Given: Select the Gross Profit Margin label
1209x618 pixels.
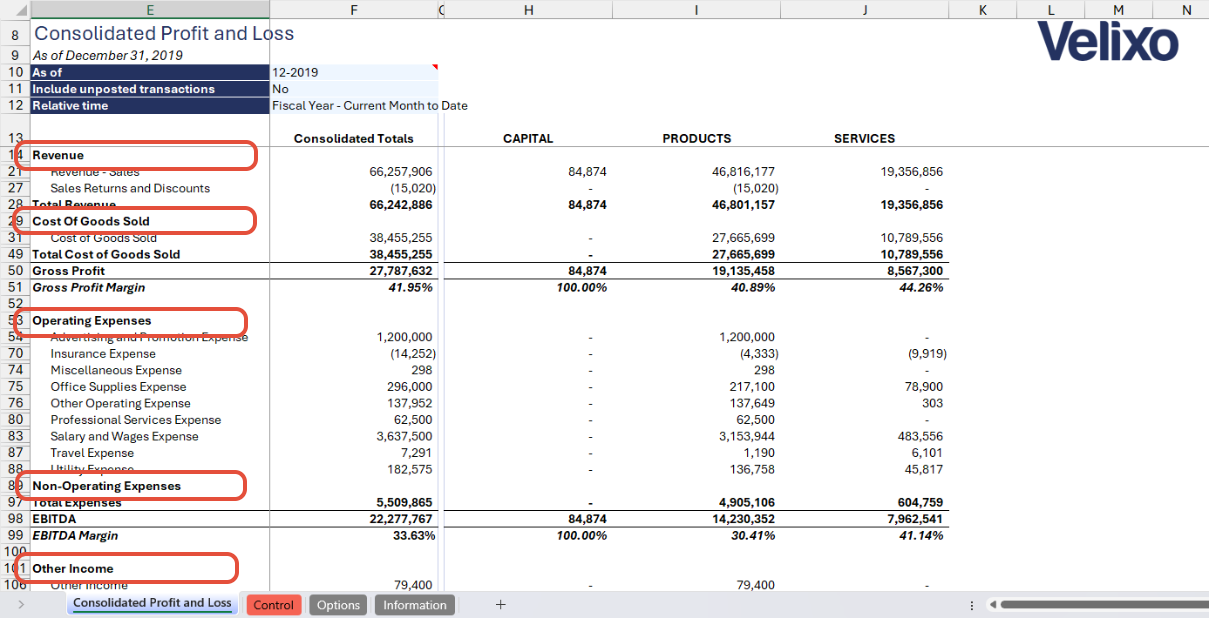Looking at the screenshot, I should pos(88,287).
